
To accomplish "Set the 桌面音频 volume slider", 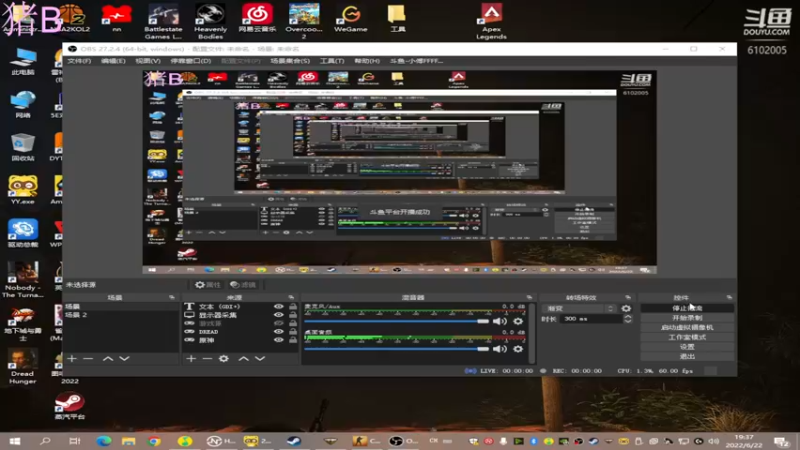I will [x=396, y=349].
